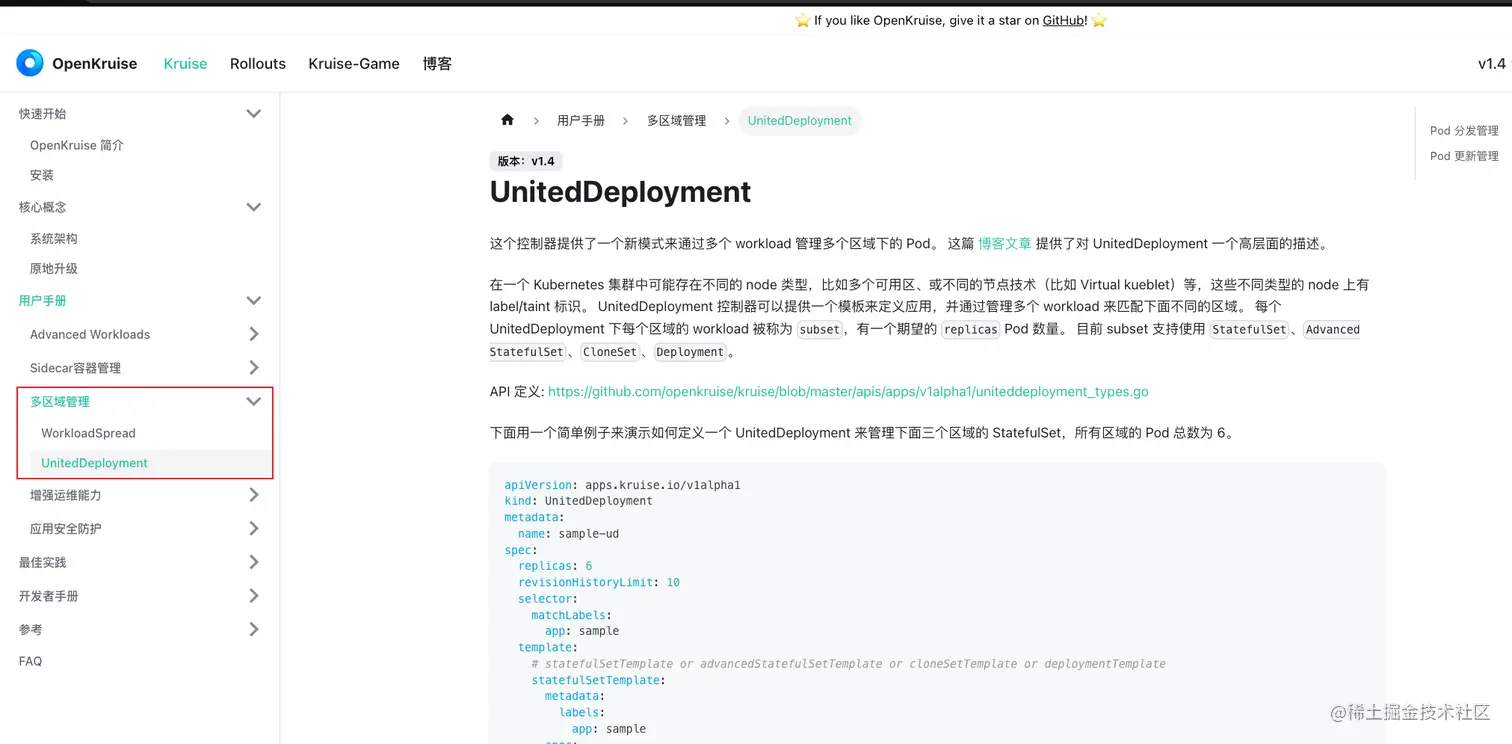
Task: Expand the 应用安全防护 chevron
Action: click(254, 528)
